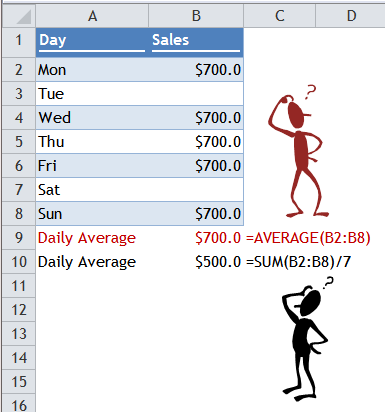This screenshot has width=385, height=412.
Task: Select column D header
Action: point(350,16)
